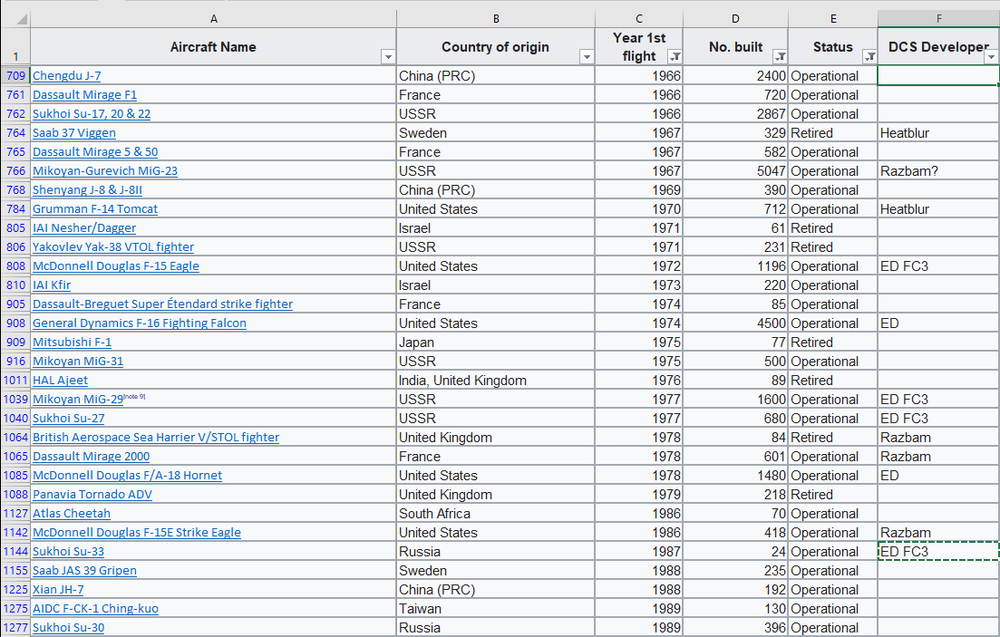Screen dimensions: 1000x637
Task: Expand the Aircraft Name filter dropdown
Action: pos(388,57)
